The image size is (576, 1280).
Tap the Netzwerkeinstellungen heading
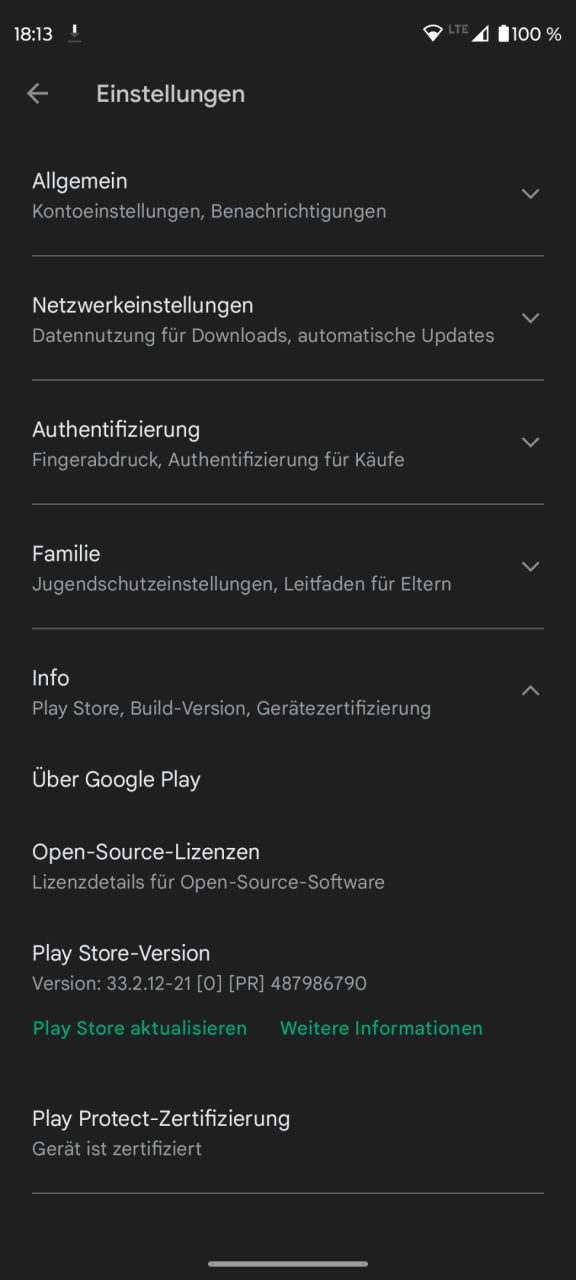click(x=143, y=305)
